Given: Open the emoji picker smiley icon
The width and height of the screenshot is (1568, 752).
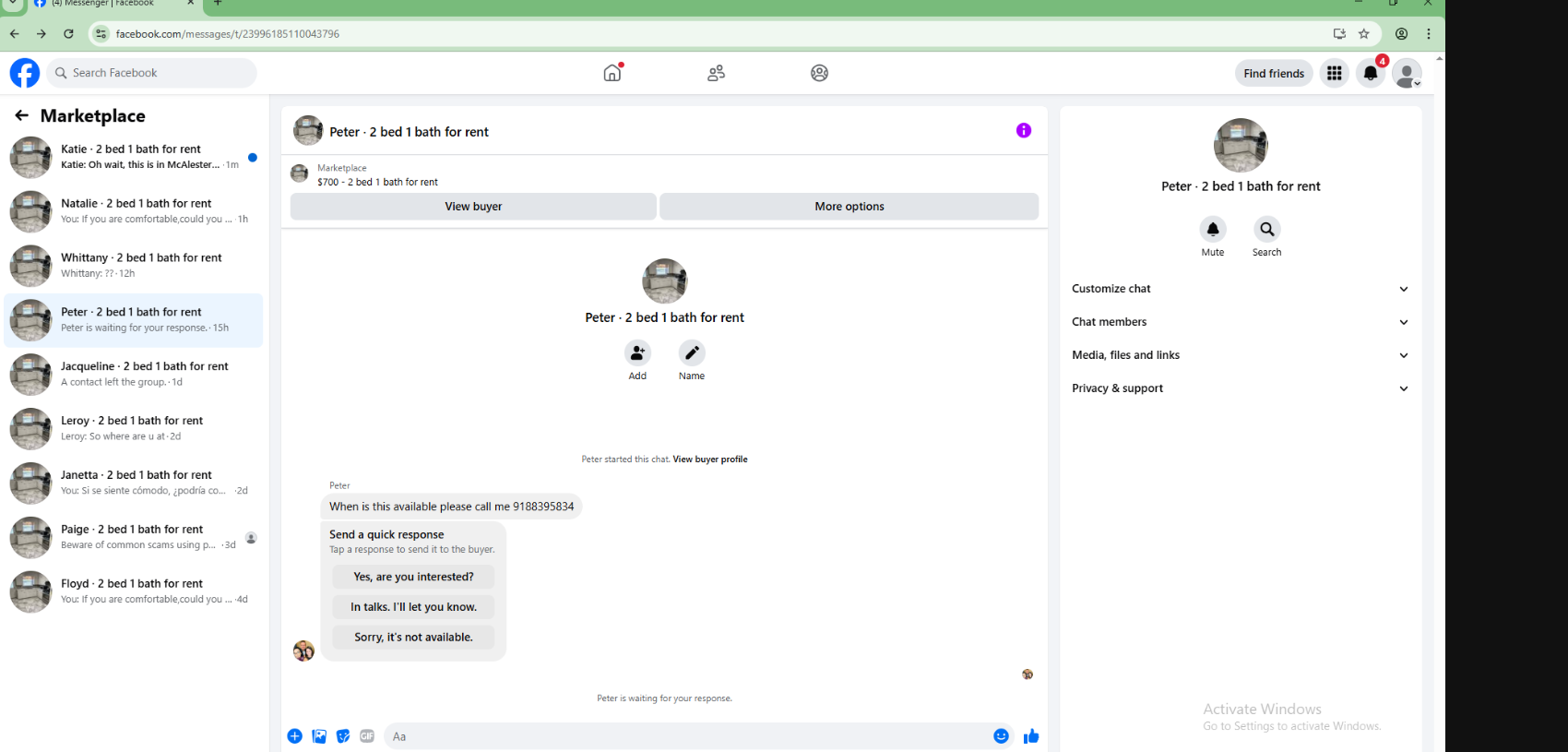Looking at the screenshot, I should pyautogui.click(x=1001, y=736).
